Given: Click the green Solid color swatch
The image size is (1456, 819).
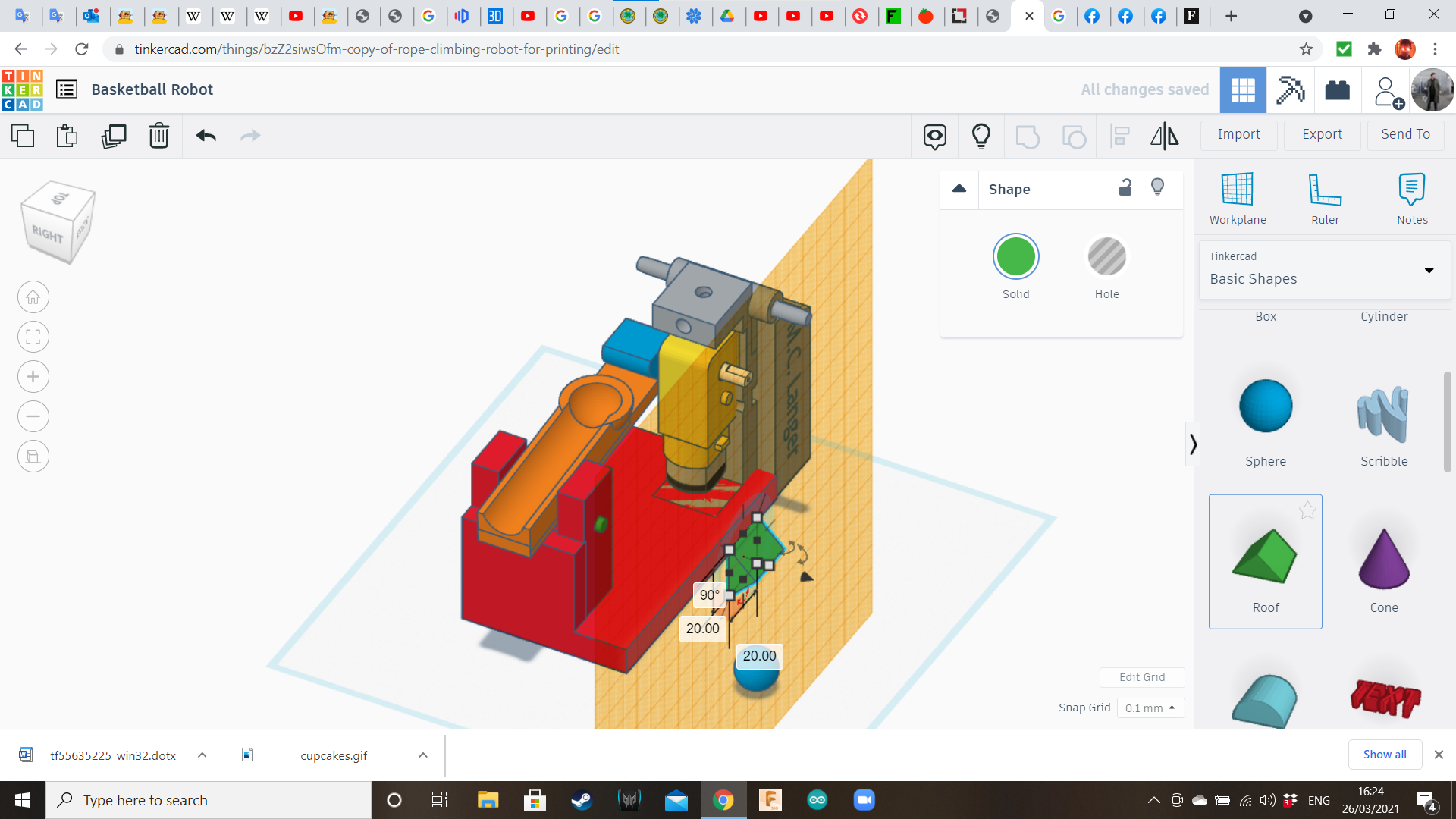Looking at the screenshot, I should pos(1015,256).
